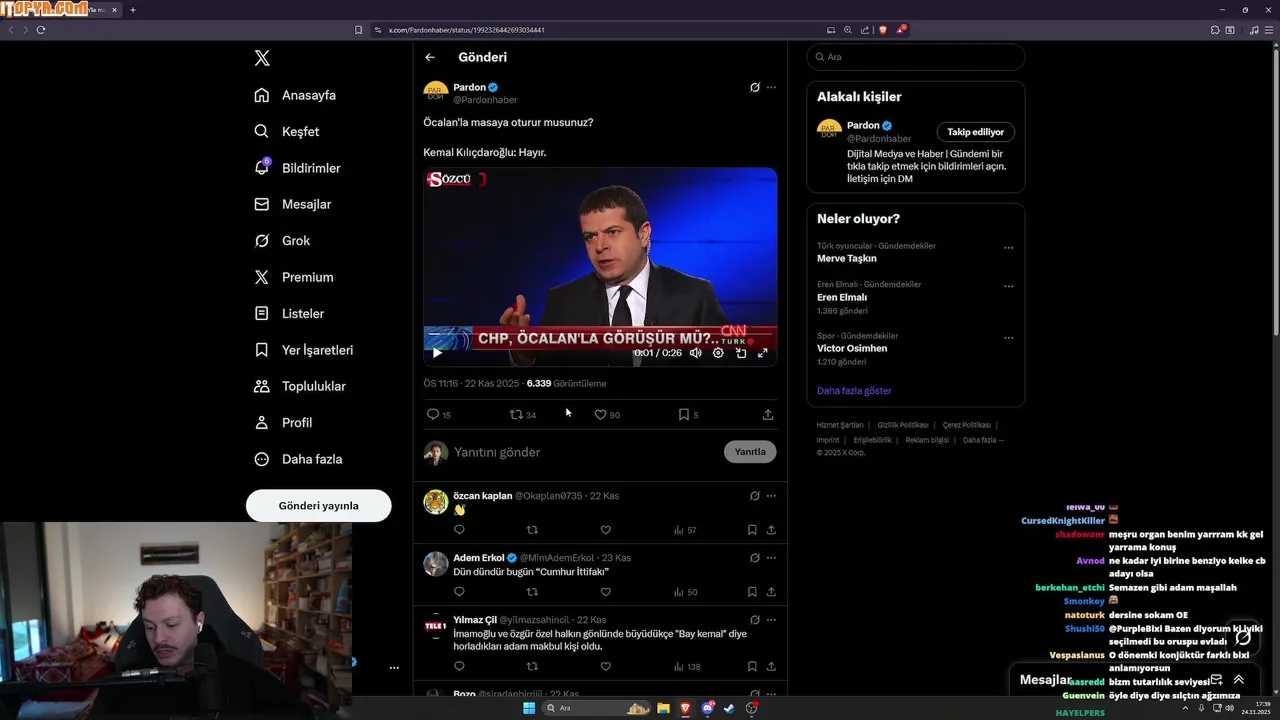The width and height of the screenshot is (1280, 720).
Task: Bookmark the Pardon post
Action: [688, 414]
